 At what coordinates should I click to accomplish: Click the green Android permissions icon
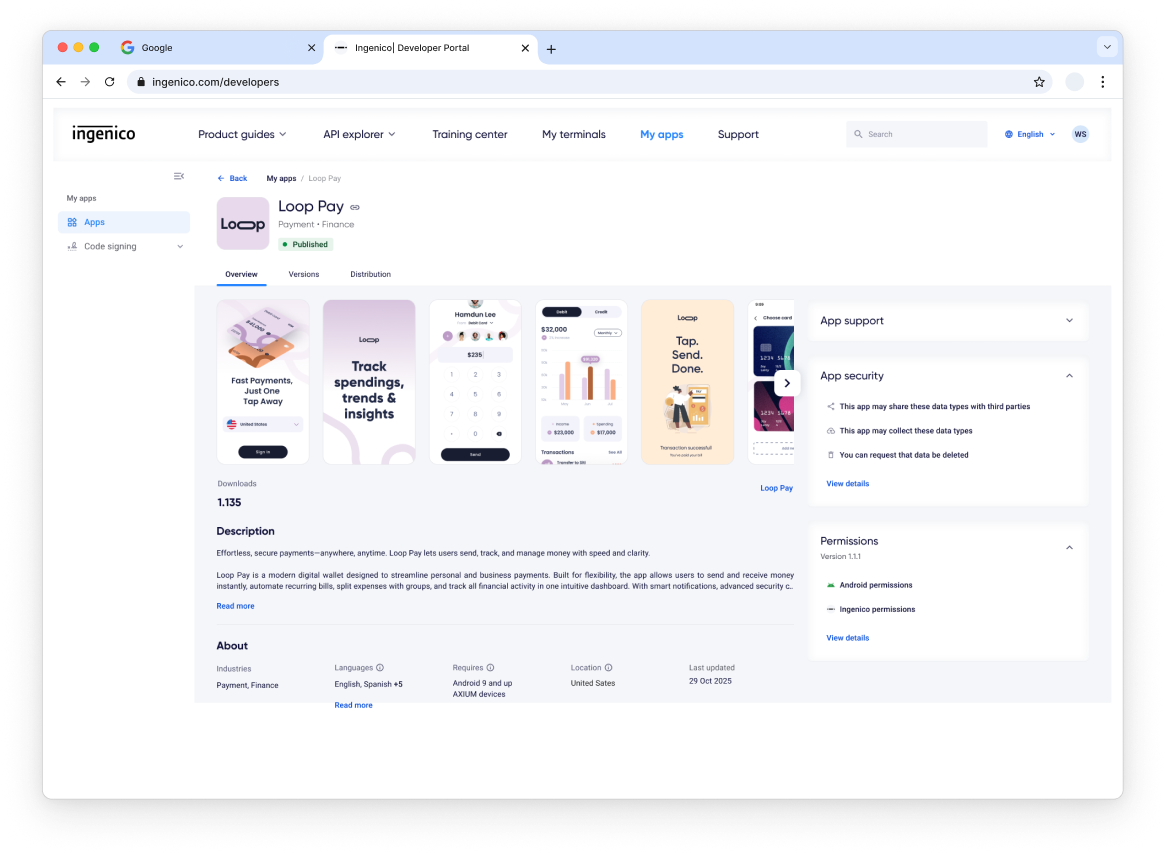831,585
